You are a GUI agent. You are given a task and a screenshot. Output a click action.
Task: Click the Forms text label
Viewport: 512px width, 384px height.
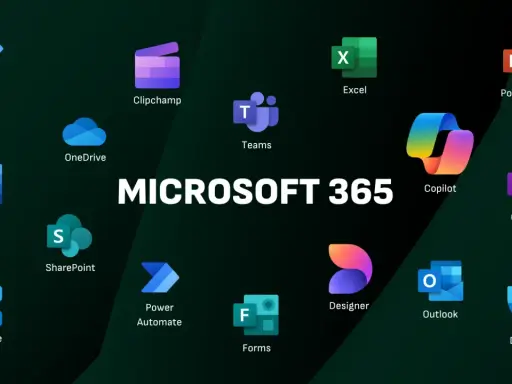tap(257, 348)
